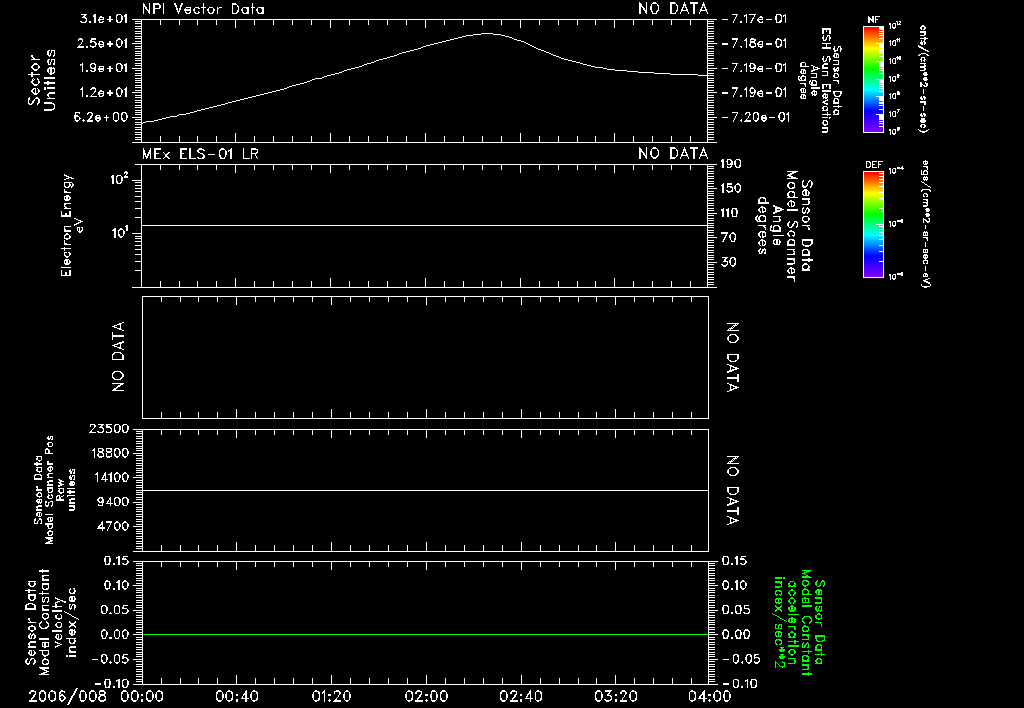Click the 'Sector Unitless' axis label
The height and width of the screenshot is (708, 1024).
[x=42, y=80]
